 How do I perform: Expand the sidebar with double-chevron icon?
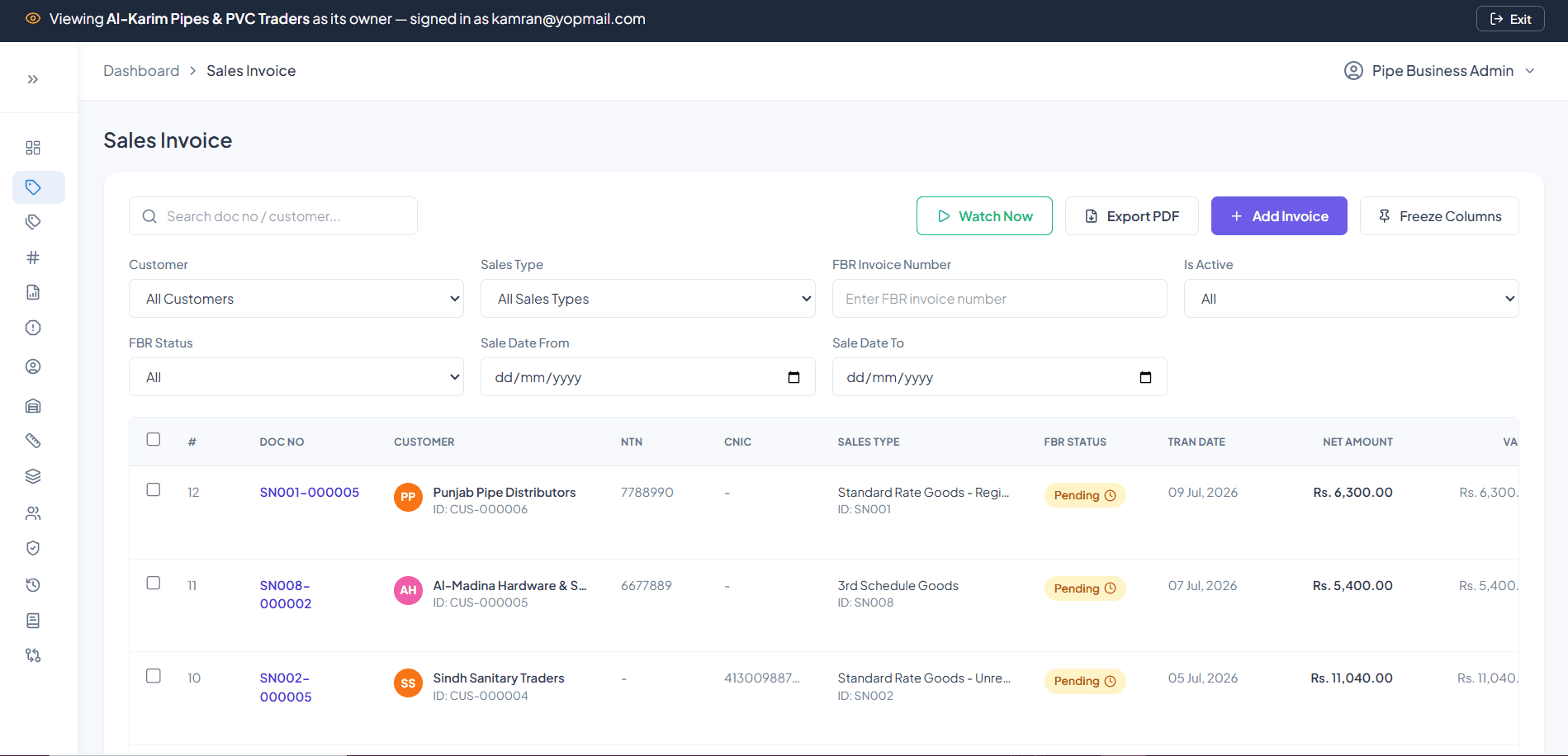33,79
